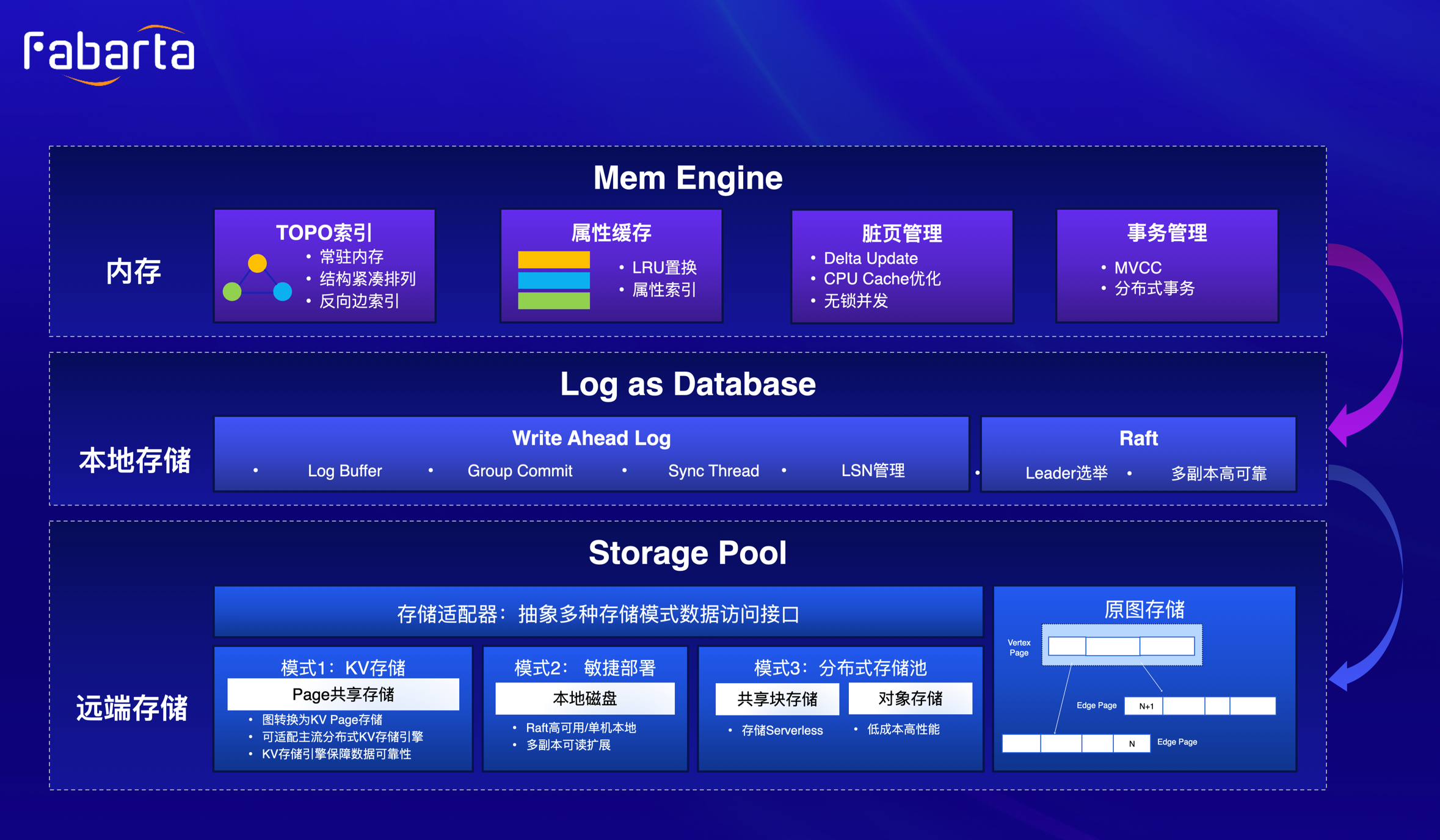Click the 本地磁盘 box
The height and width of the screenshot is (840, 1440).
584,698
